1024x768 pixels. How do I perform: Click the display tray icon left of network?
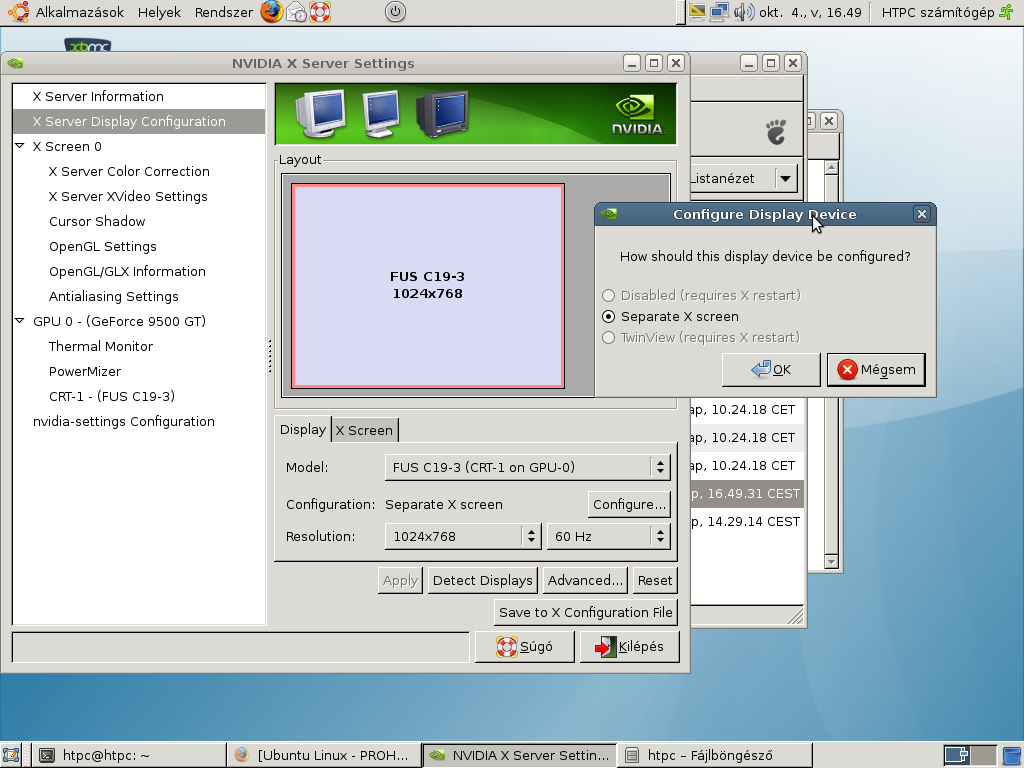click(697, 12)
